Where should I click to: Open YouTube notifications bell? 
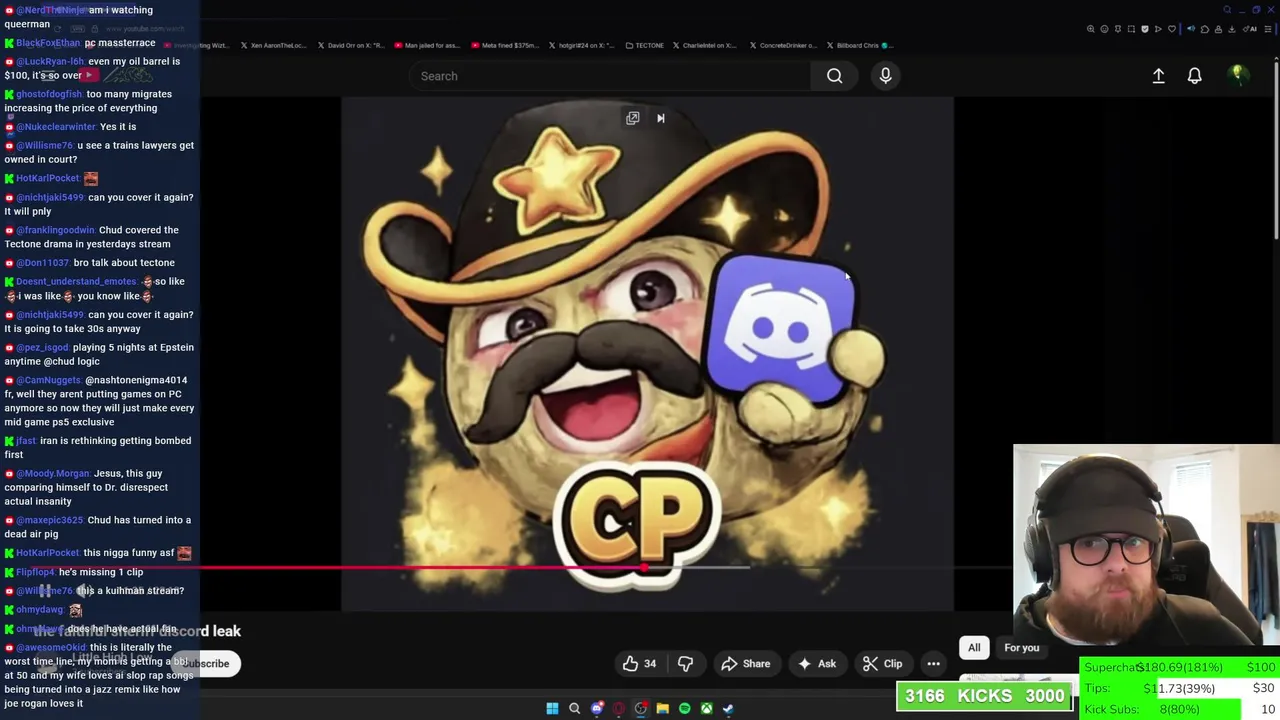click(x=1194, y=76)
